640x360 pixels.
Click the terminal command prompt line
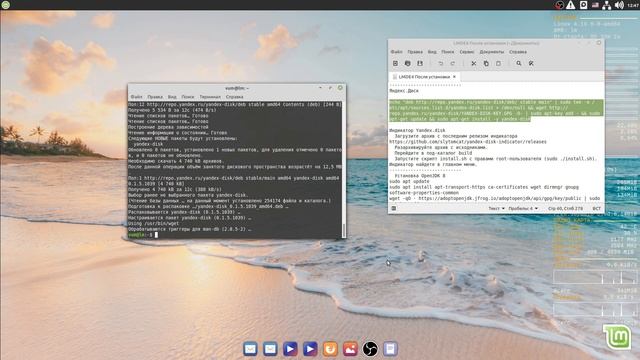tap(143, 235)
